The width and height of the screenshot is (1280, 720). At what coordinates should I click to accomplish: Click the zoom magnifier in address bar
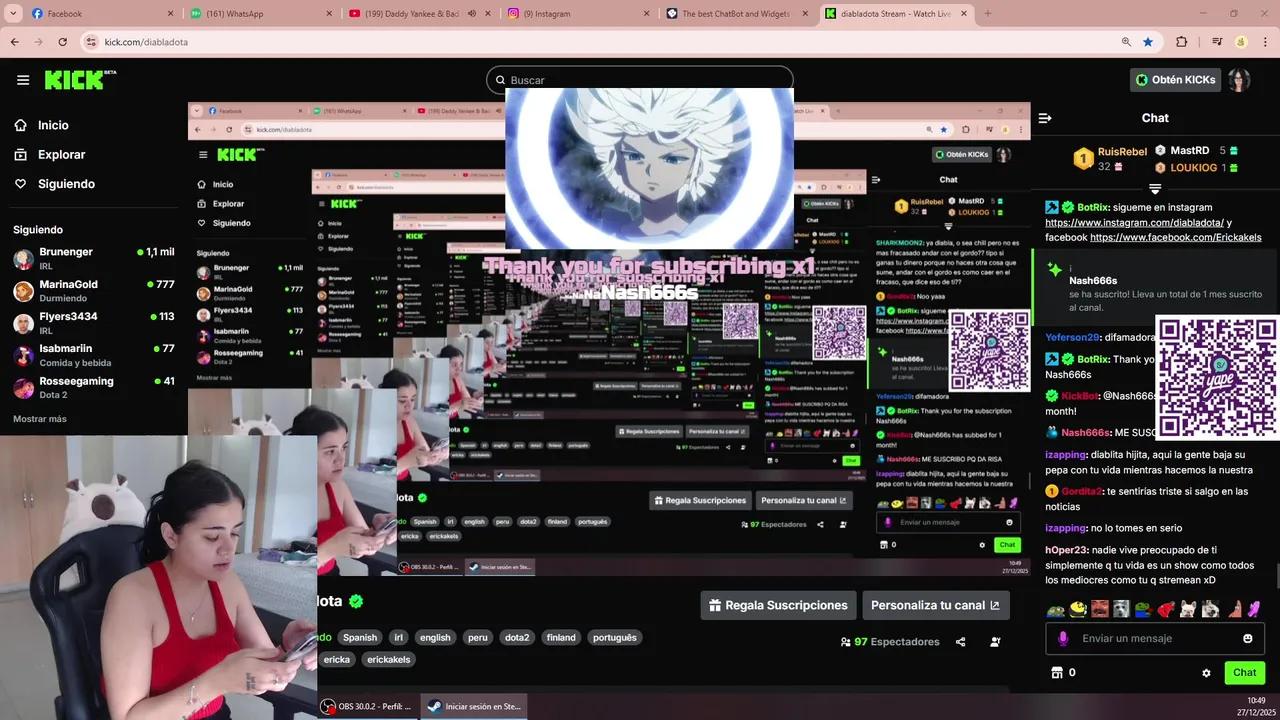point(1126,42)
